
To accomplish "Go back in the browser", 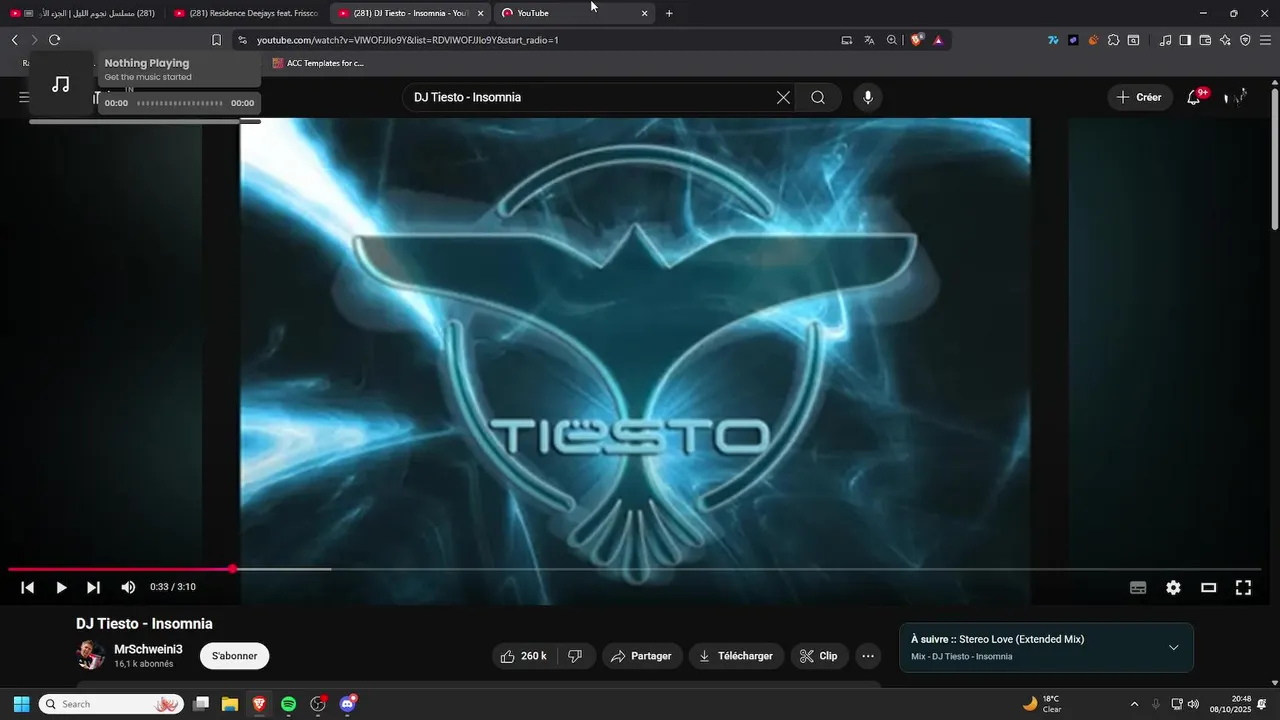I will click(14, 40).
